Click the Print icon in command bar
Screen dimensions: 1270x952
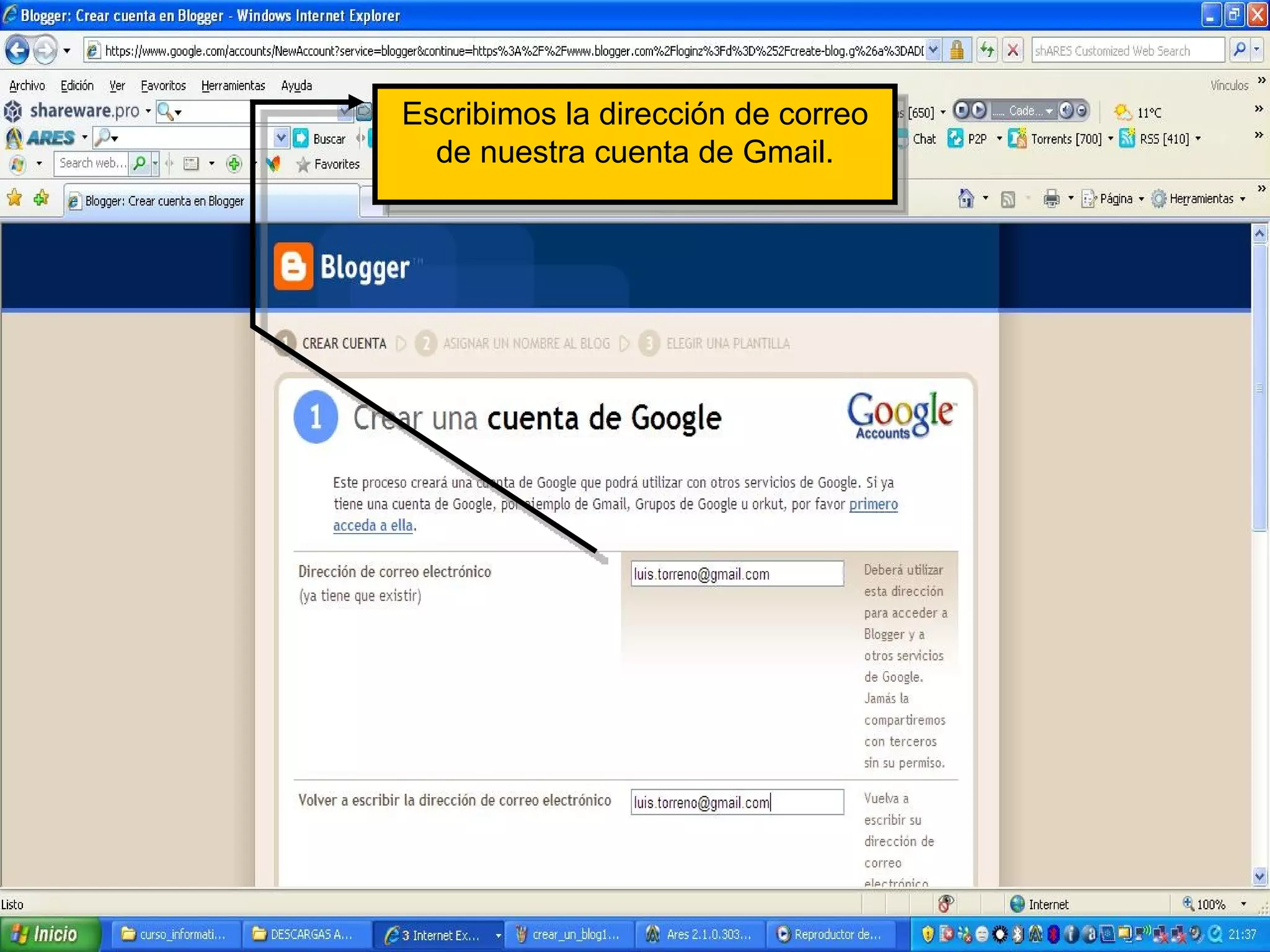click(1052, 200)
